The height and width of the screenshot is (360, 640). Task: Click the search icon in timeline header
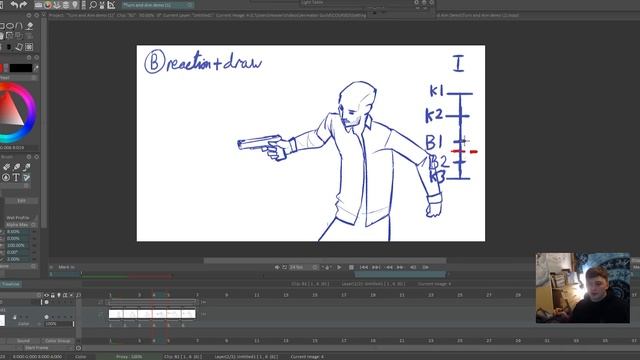(x=78, y=295)
